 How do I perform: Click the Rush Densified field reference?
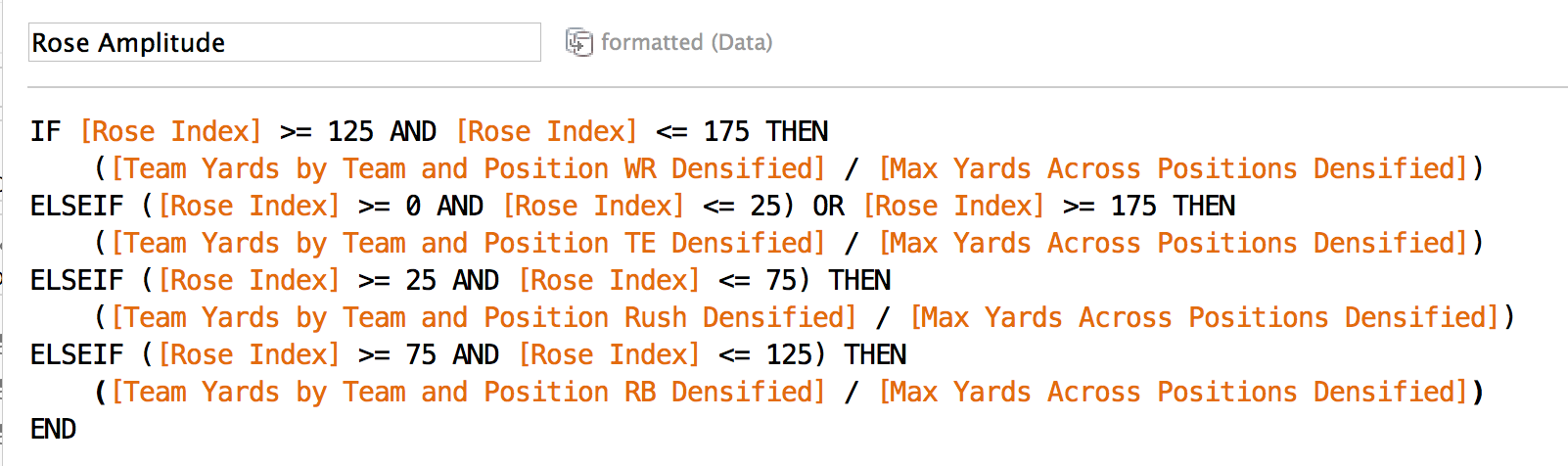484,317
